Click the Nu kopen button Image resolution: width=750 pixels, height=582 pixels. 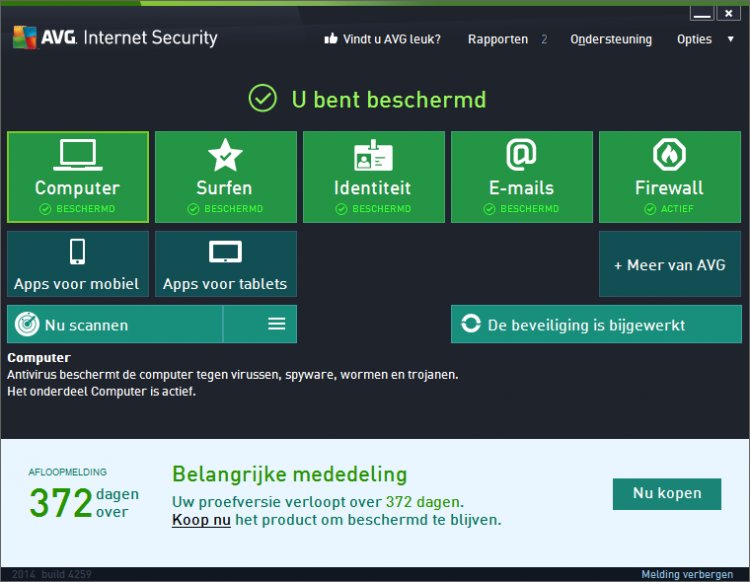tap(667, 494)
